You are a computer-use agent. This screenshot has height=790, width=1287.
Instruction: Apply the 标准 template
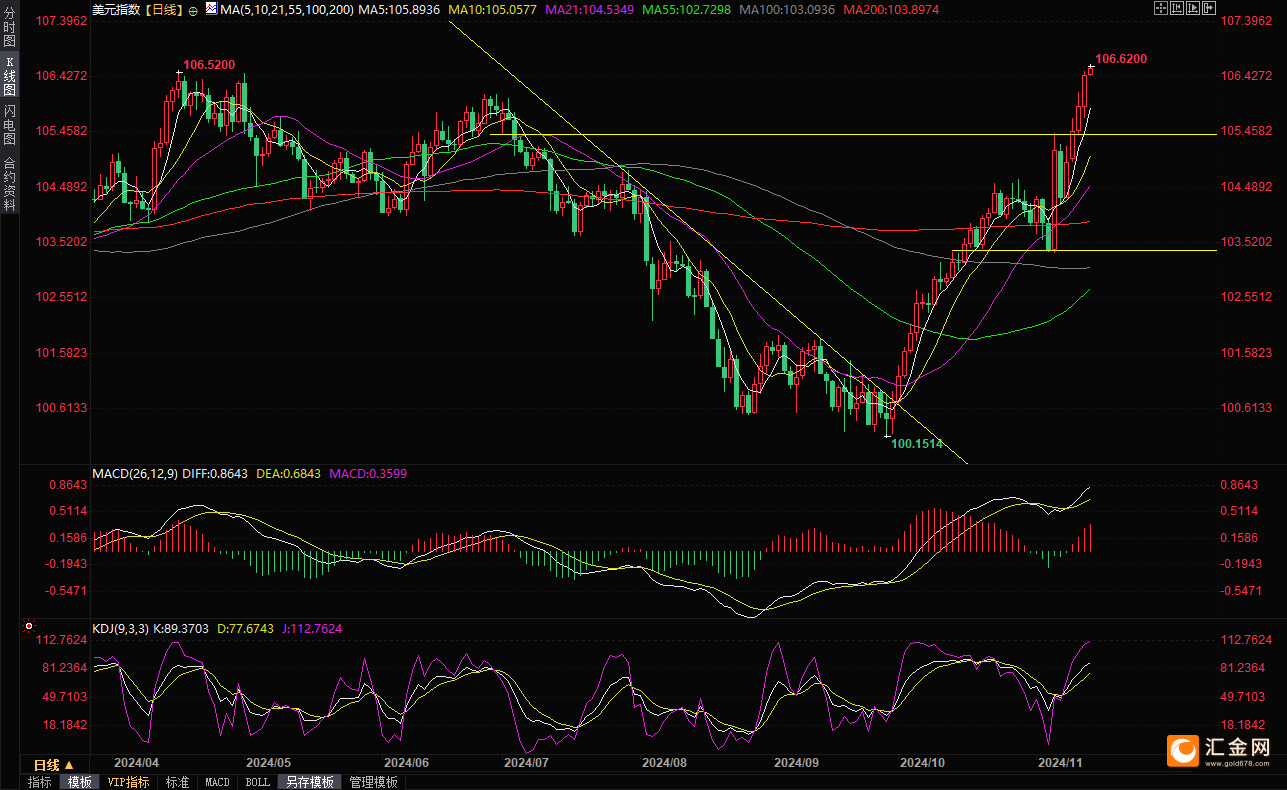point(178,782)
